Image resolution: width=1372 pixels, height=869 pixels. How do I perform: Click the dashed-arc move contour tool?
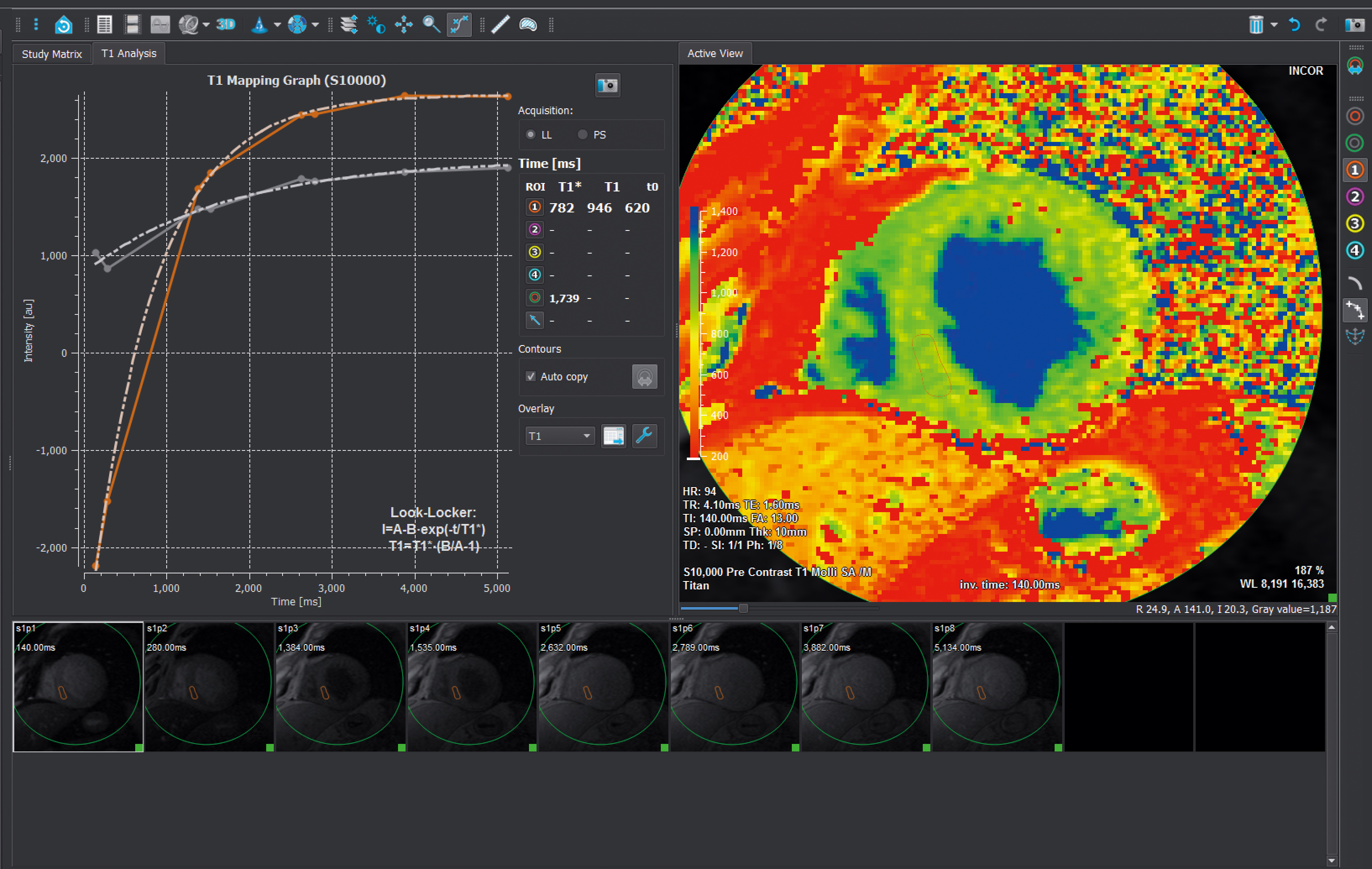point(1356,336)
